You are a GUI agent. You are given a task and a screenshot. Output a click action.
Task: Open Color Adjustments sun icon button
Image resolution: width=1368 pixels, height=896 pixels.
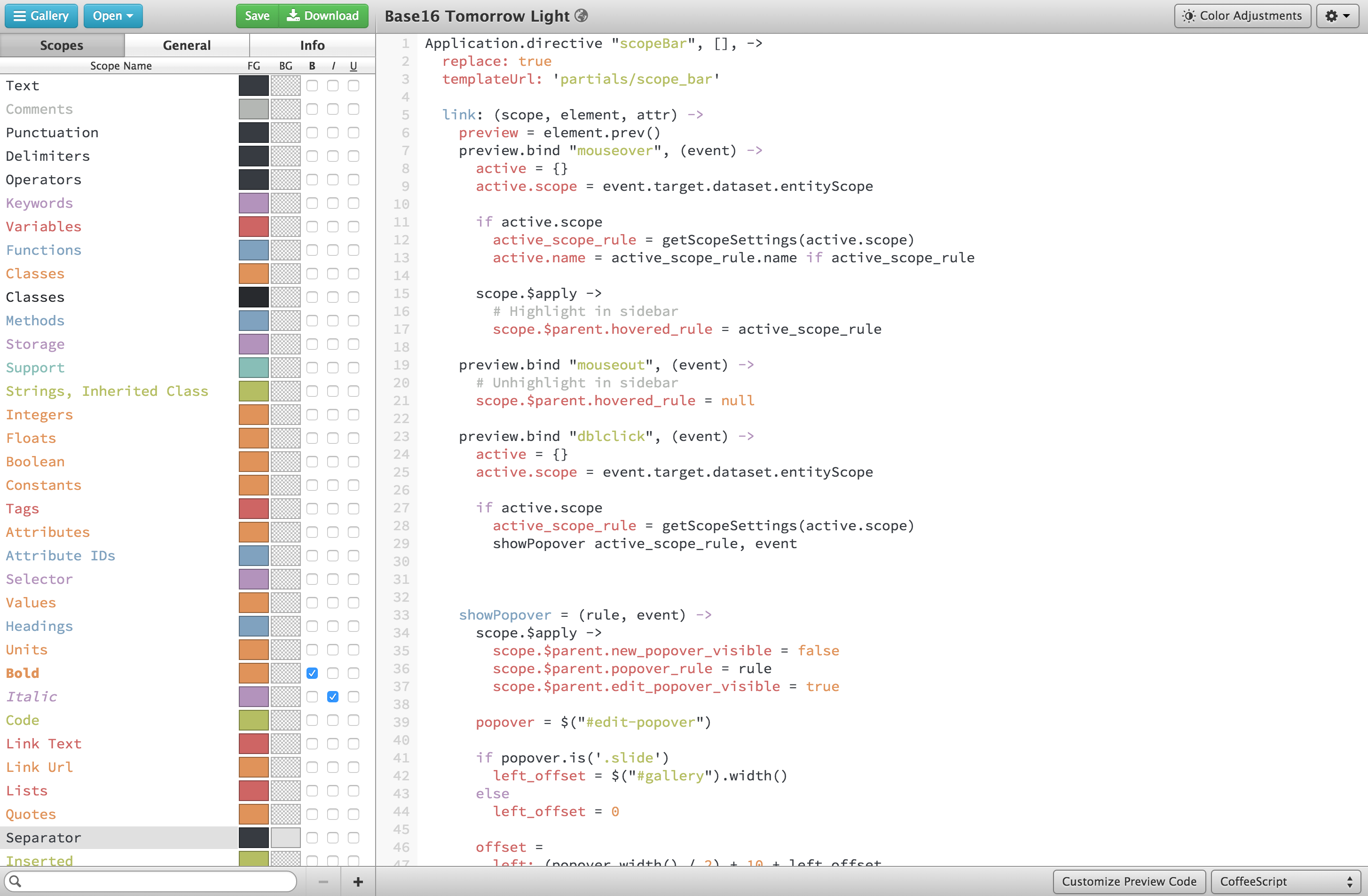click(x=1242, y=16)
